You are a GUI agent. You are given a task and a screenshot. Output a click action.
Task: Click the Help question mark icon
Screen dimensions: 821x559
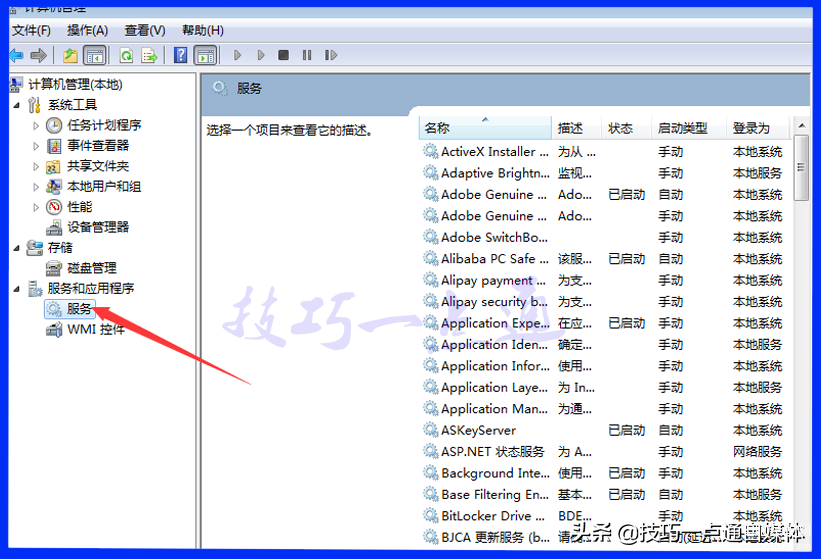(180, 55)
